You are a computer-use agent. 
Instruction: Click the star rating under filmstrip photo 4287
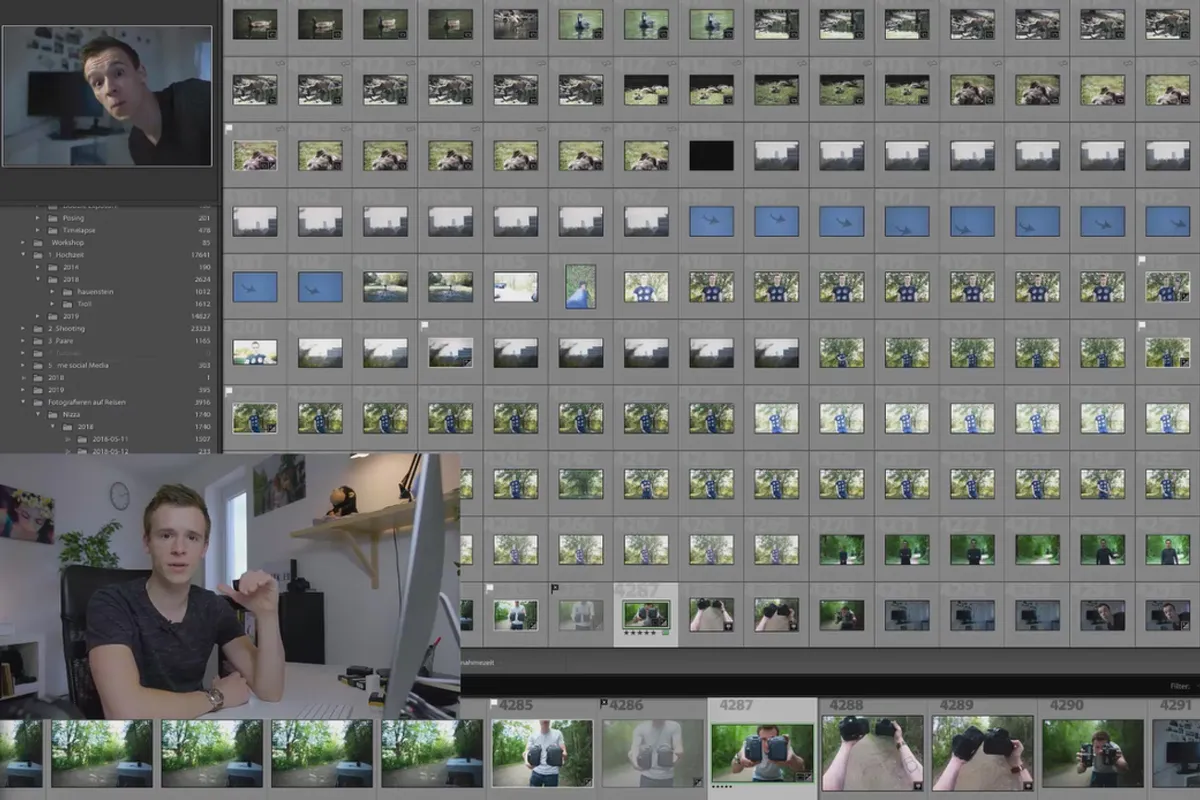[723, 786]
